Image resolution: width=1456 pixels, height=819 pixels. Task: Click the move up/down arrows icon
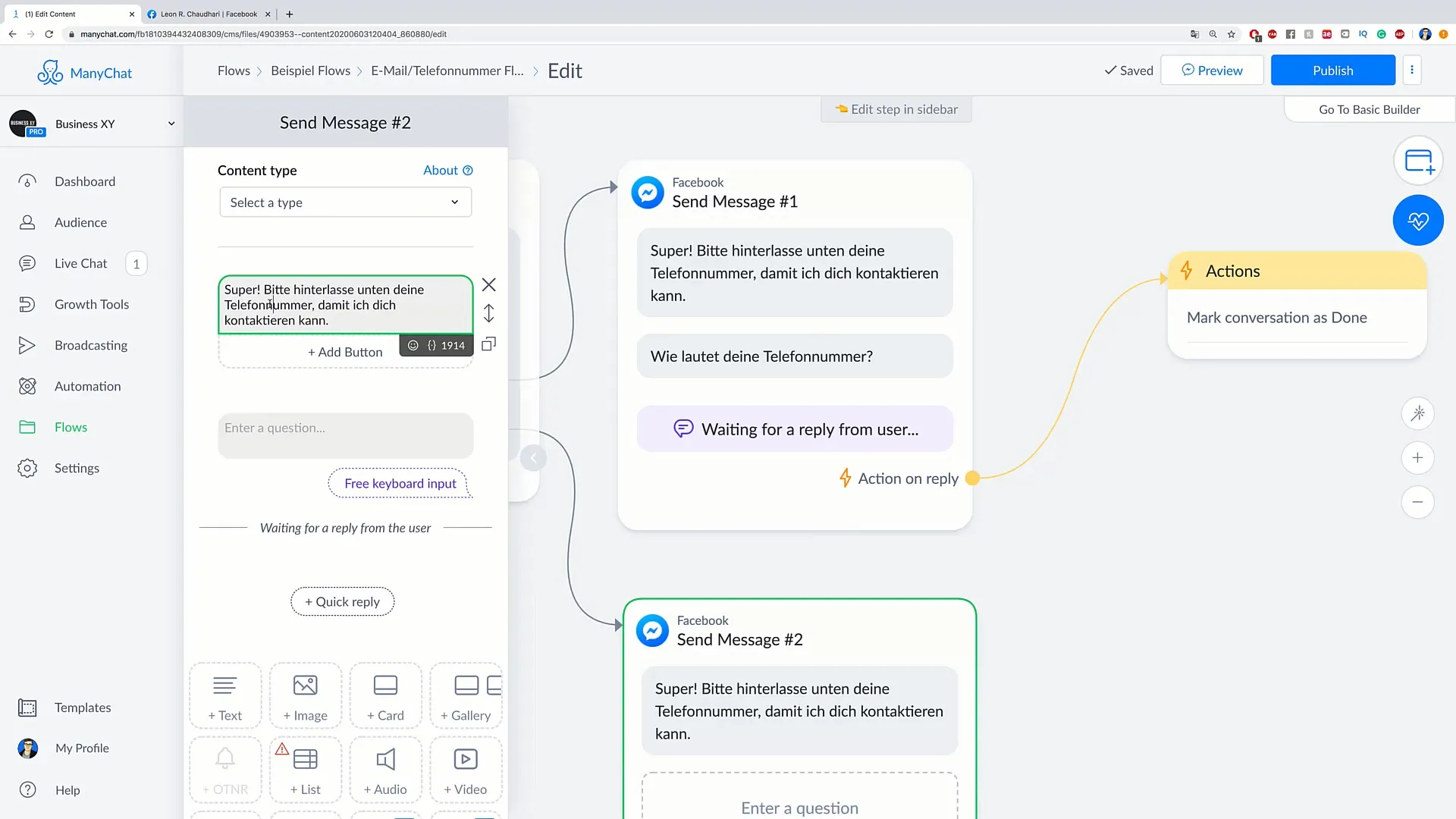pyautogui.click(x=489, y=313)
